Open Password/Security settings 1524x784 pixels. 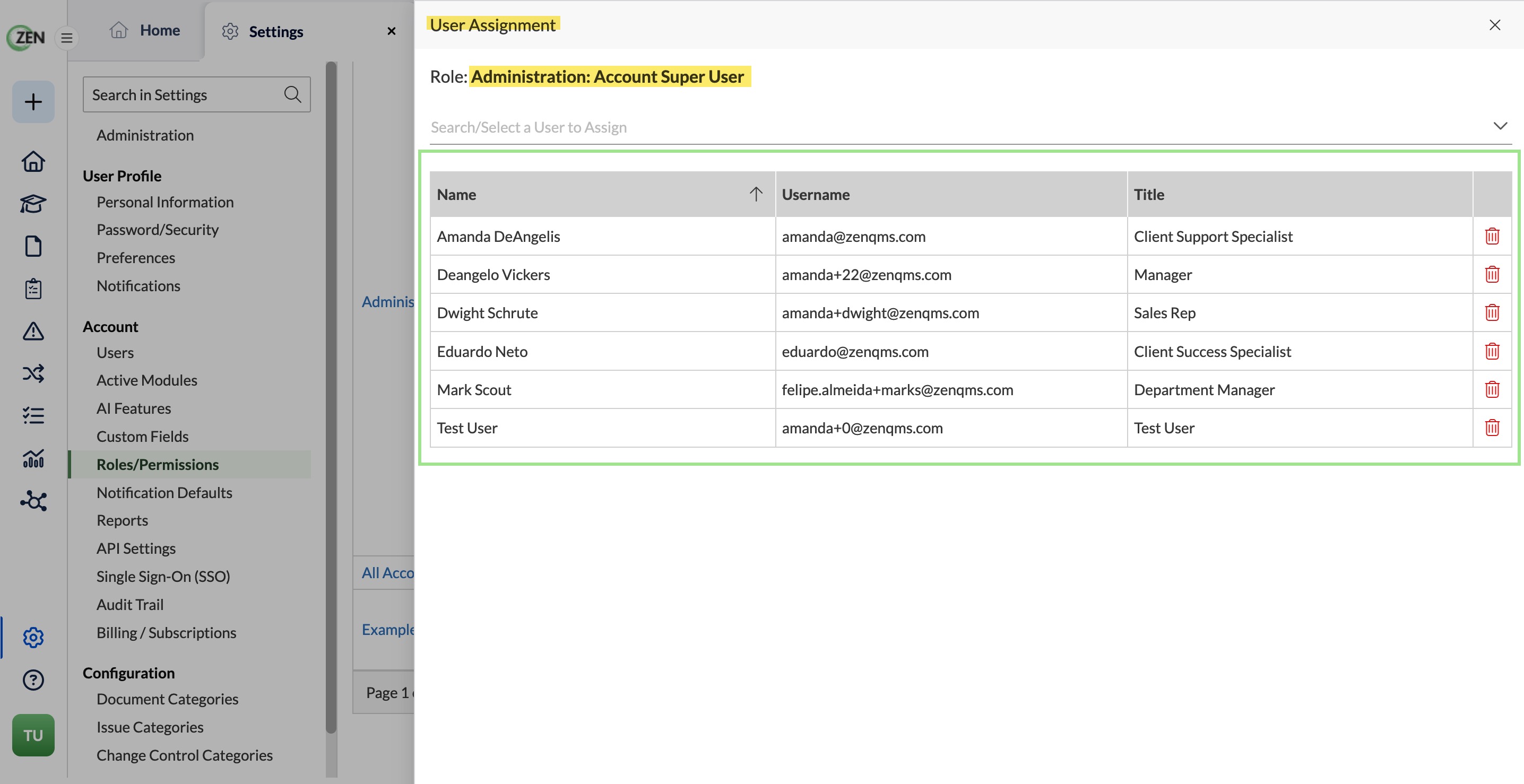coord(158,229)
